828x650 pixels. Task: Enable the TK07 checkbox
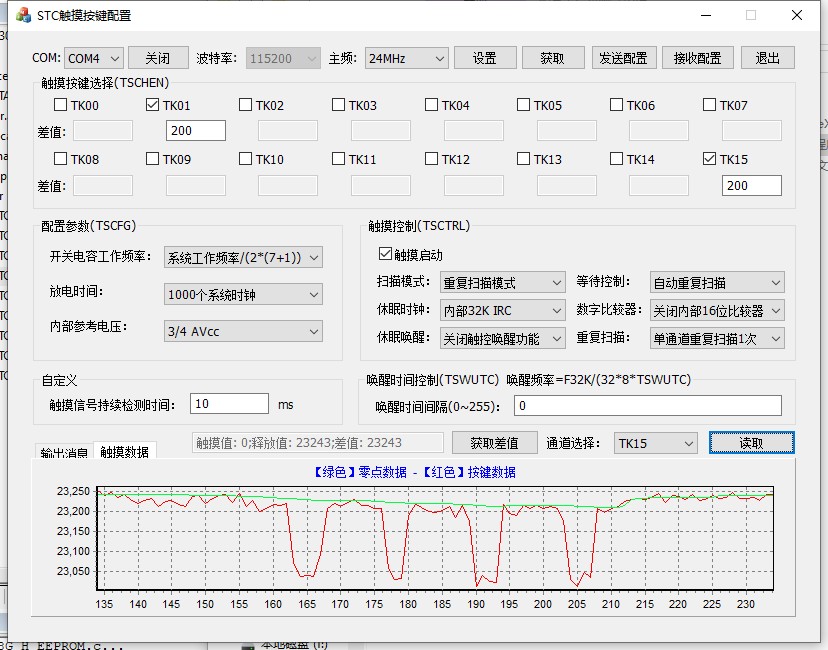[x=709, y=105]
